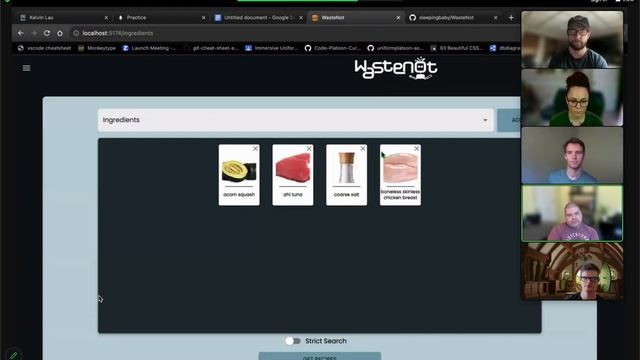The width and height of the screenshot is (640, 360).
Task: Close the GitHub sleepingbaby tab
Action: [496, 18]
